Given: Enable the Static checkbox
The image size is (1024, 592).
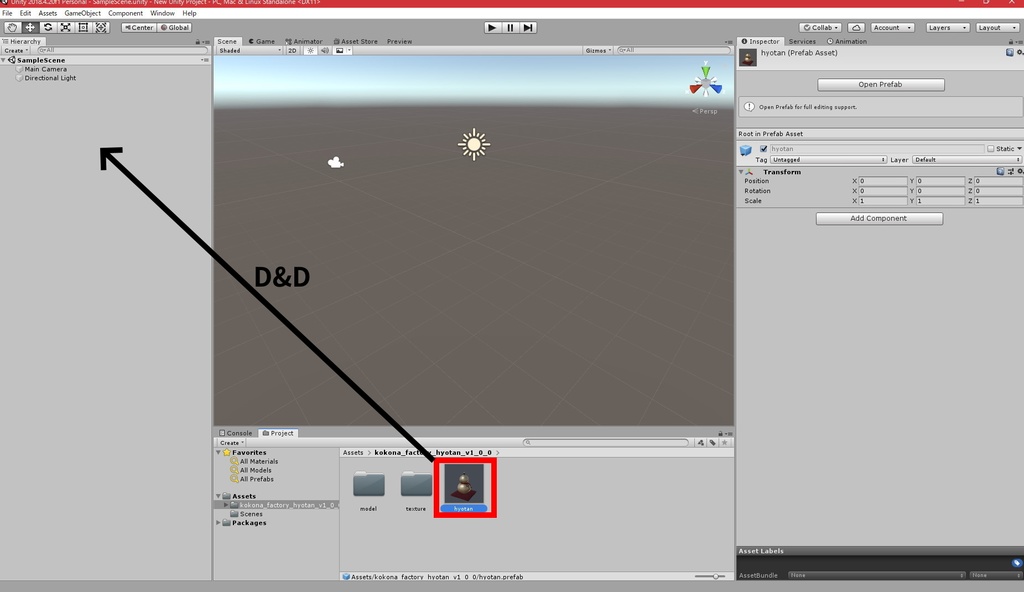Looking at the screenshot, I should (x=991, y=148).
